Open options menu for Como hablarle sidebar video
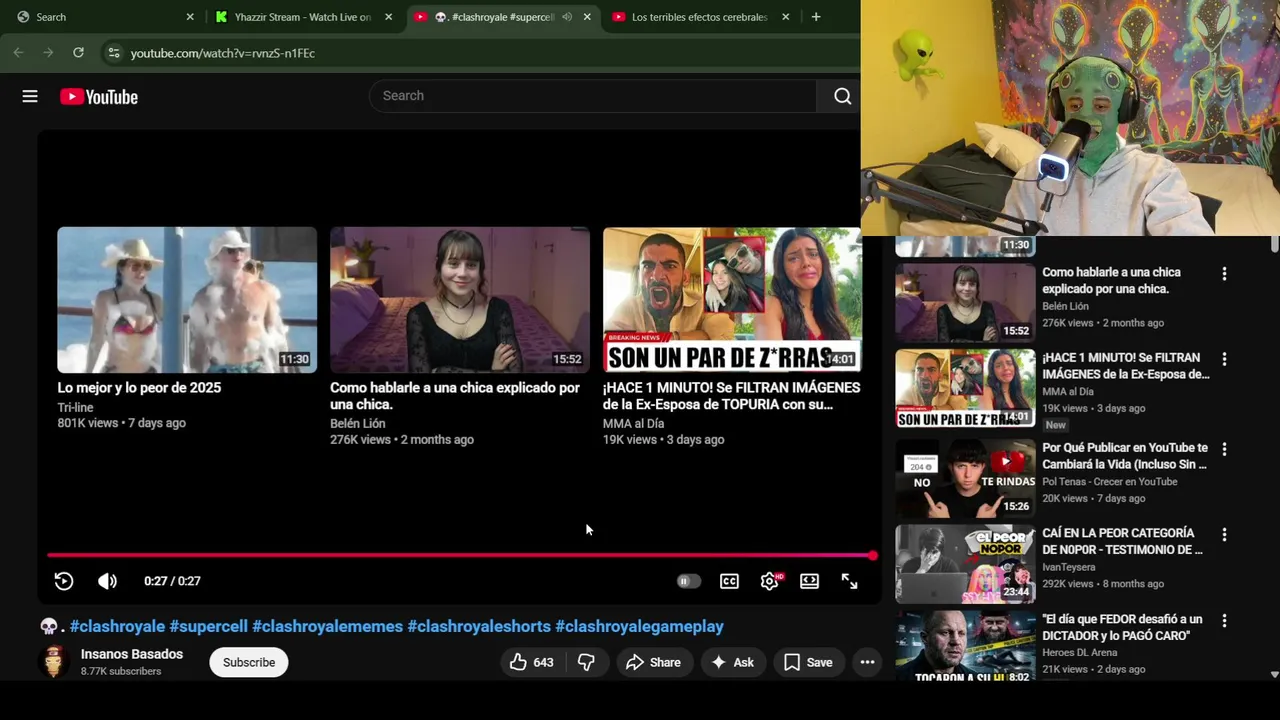 click(x=1224, y=274)
